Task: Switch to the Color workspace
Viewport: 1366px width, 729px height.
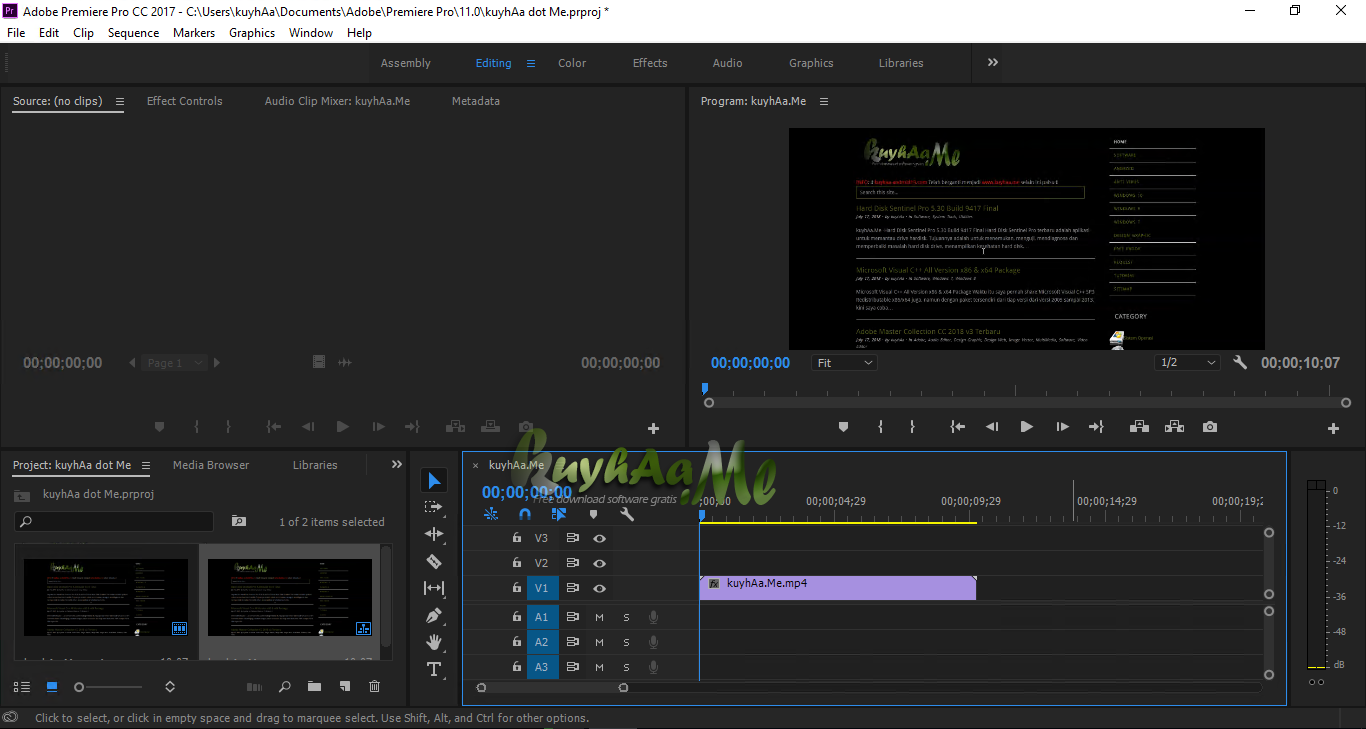Action: point(572,63)
